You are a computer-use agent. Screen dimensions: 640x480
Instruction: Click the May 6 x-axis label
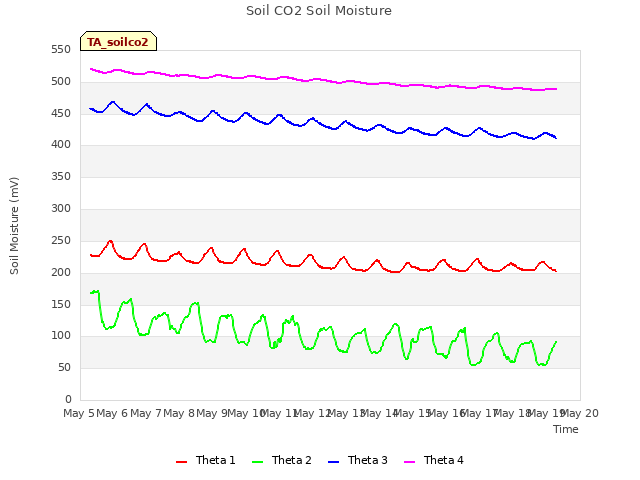(112, 413)
